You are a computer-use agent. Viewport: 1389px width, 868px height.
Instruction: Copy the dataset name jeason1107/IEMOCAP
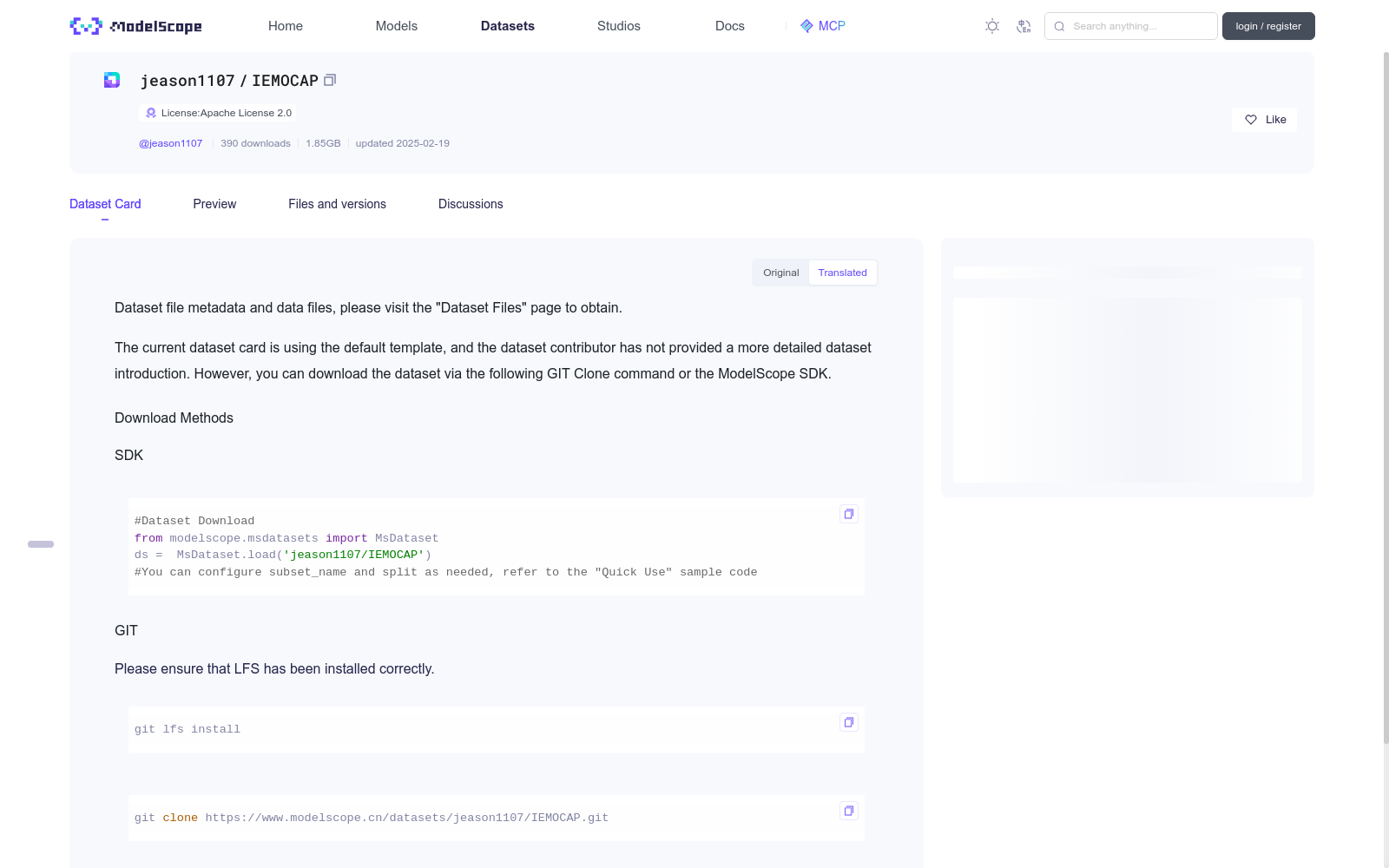coord(330,81)
